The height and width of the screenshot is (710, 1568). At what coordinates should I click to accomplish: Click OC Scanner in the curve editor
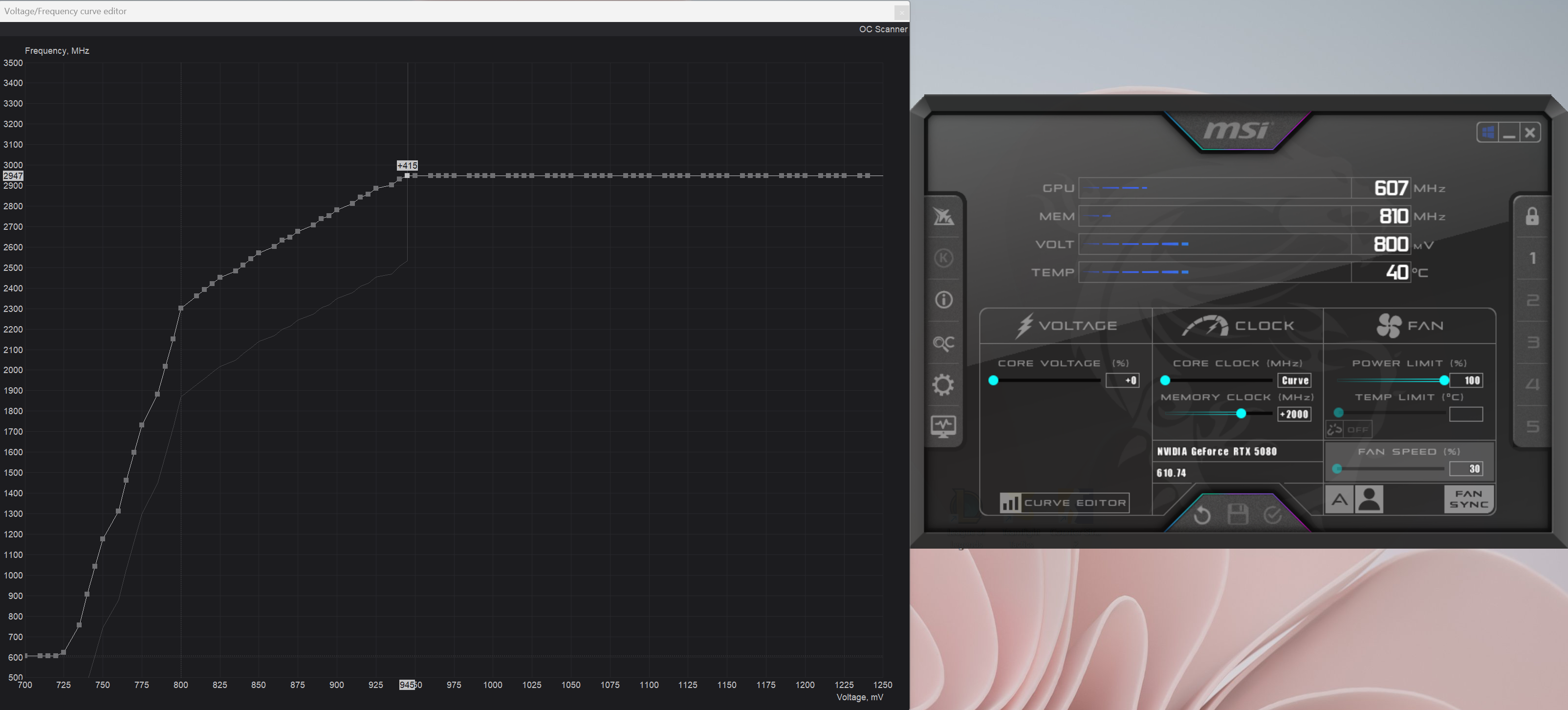(x=883, y=29)
